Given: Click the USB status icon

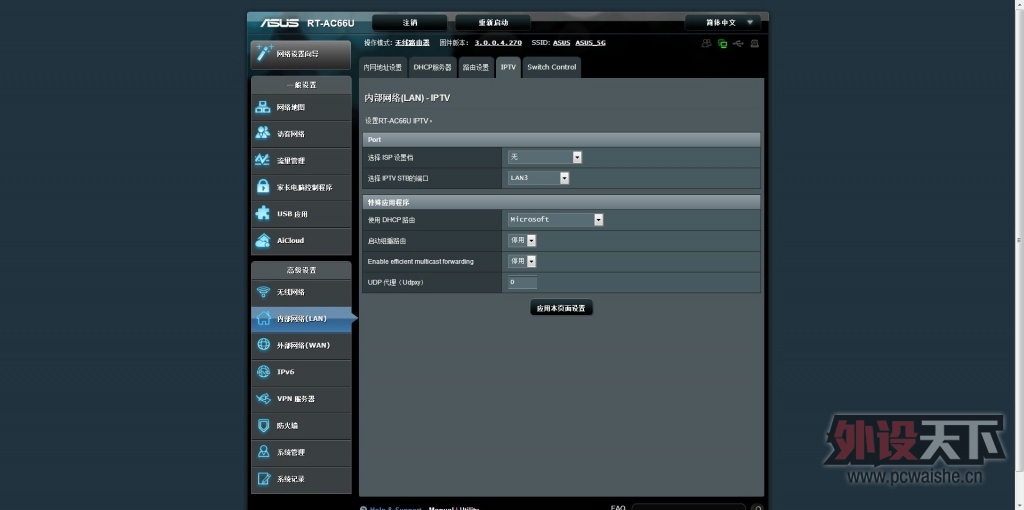Looking at the screenshot, I should click(739, 44).
